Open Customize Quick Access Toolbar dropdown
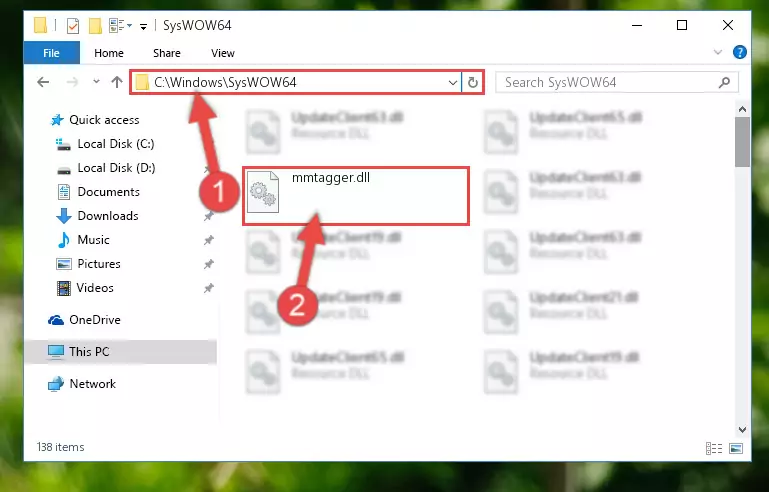 pyautogui.click(x=143, y=26)
